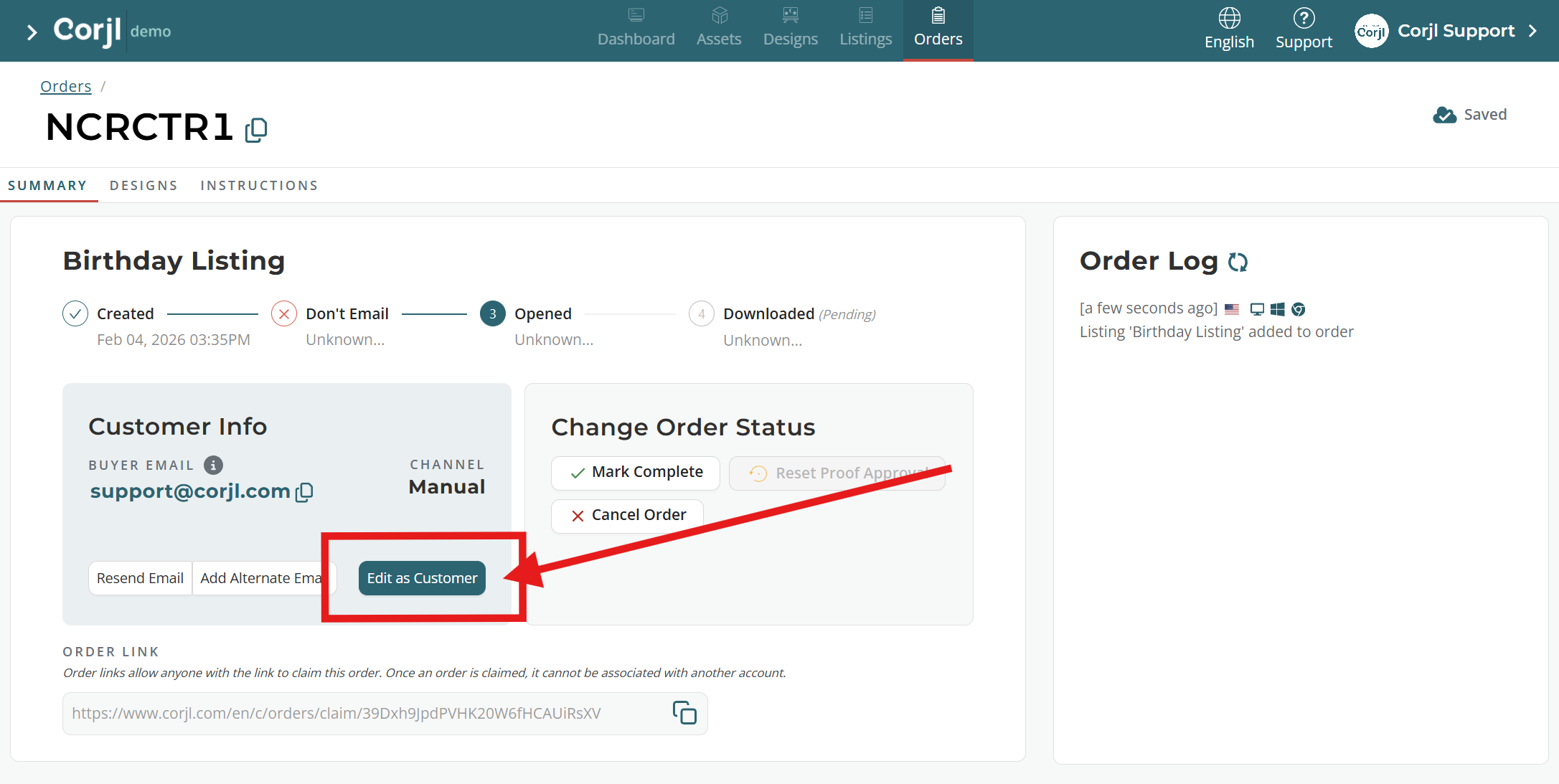Copy the order claim link
This screenshot has width=1559, height=784.
click(684, 713)
